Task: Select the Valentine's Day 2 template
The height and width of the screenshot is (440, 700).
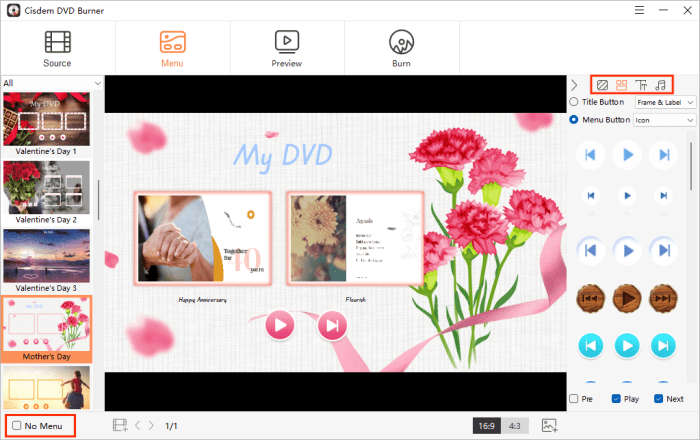Action: click(46, 190)
